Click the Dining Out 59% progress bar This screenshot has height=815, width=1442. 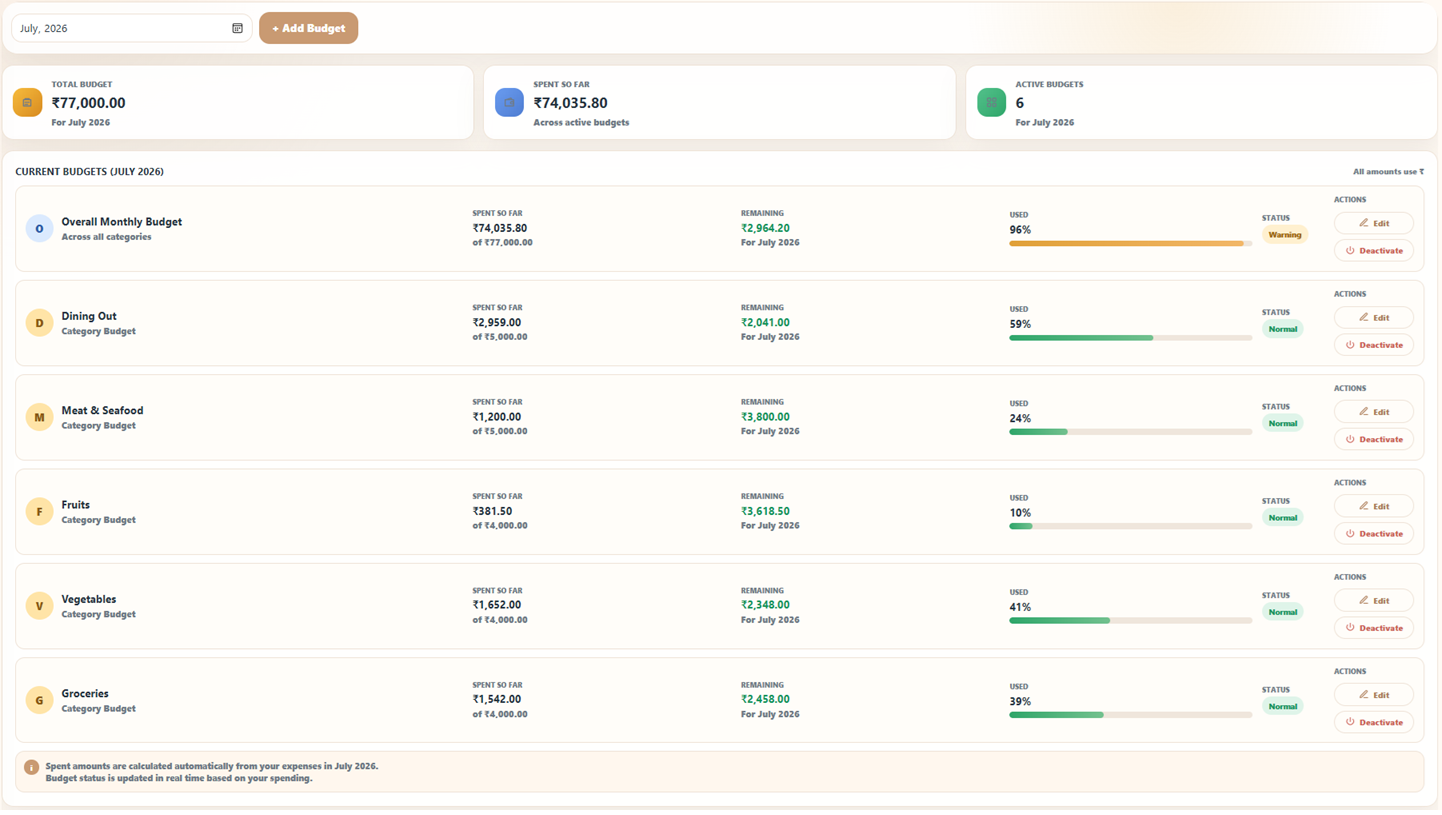1130,338
